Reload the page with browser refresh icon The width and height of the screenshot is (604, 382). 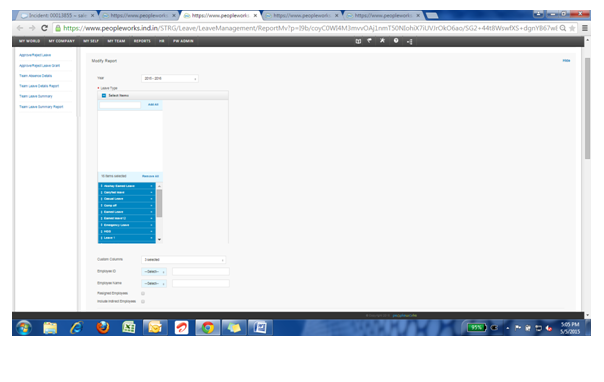(44, 28)
